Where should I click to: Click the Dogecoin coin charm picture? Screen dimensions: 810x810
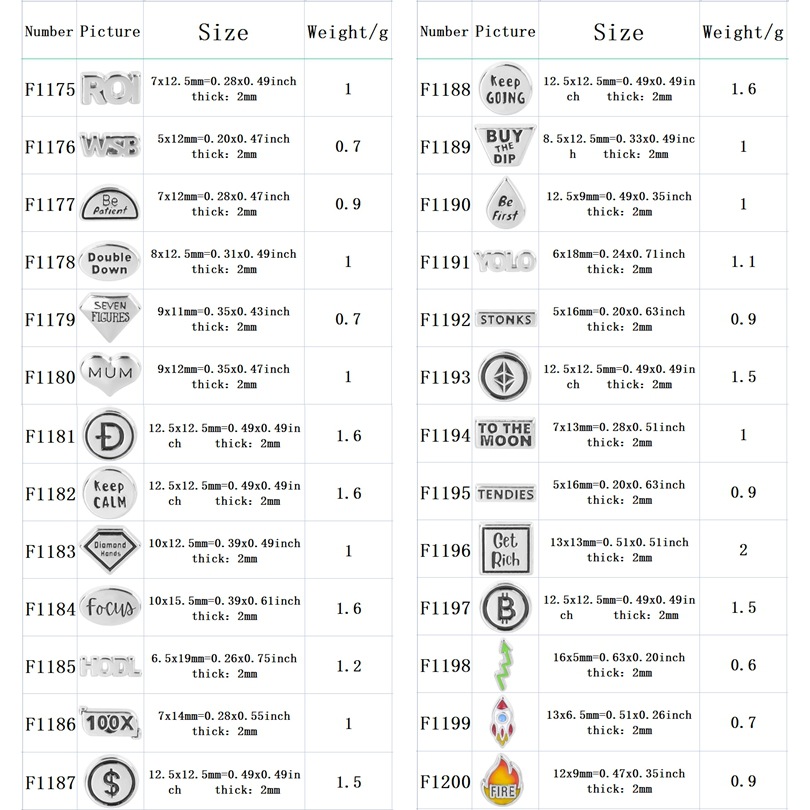(109, 435)
